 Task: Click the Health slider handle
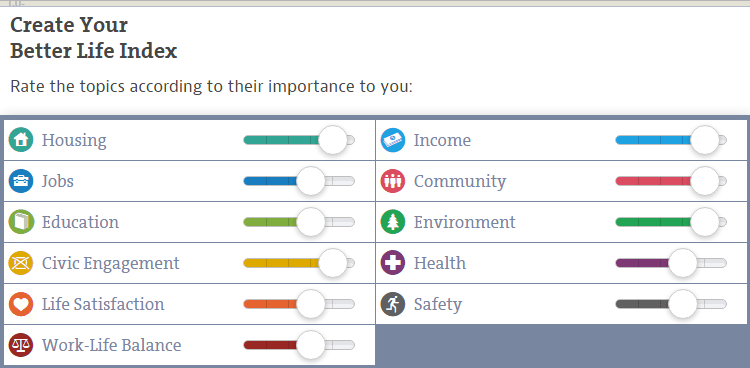(x=683, y=263)
